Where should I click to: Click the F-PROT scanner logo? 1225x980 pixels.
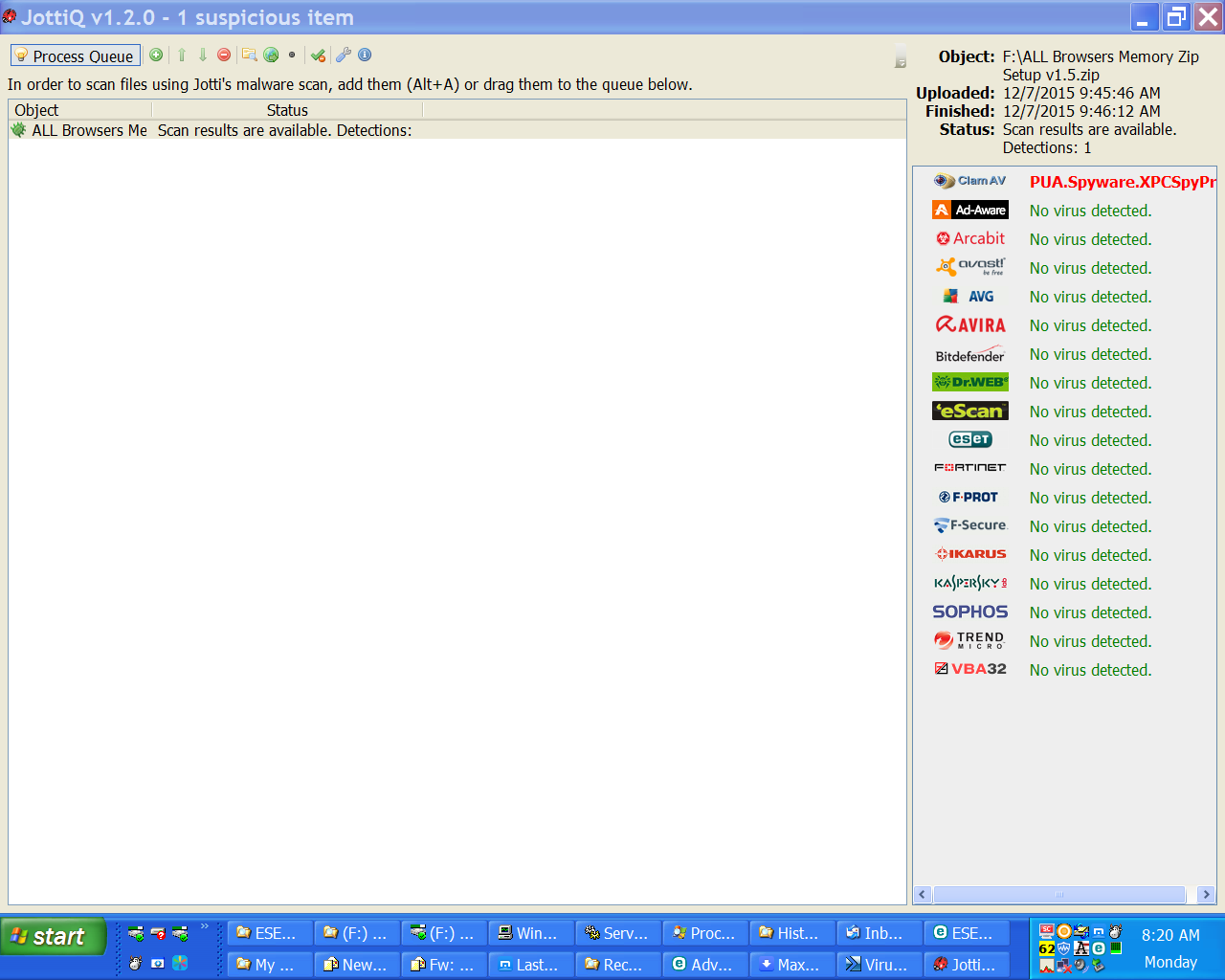970,497
